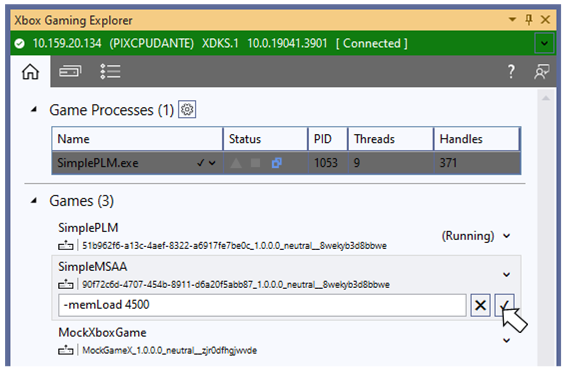The height and width of the screenshot is (384, 572).
Task: Click the MockXboxGame package icon
Action: (x=66, y=350)
